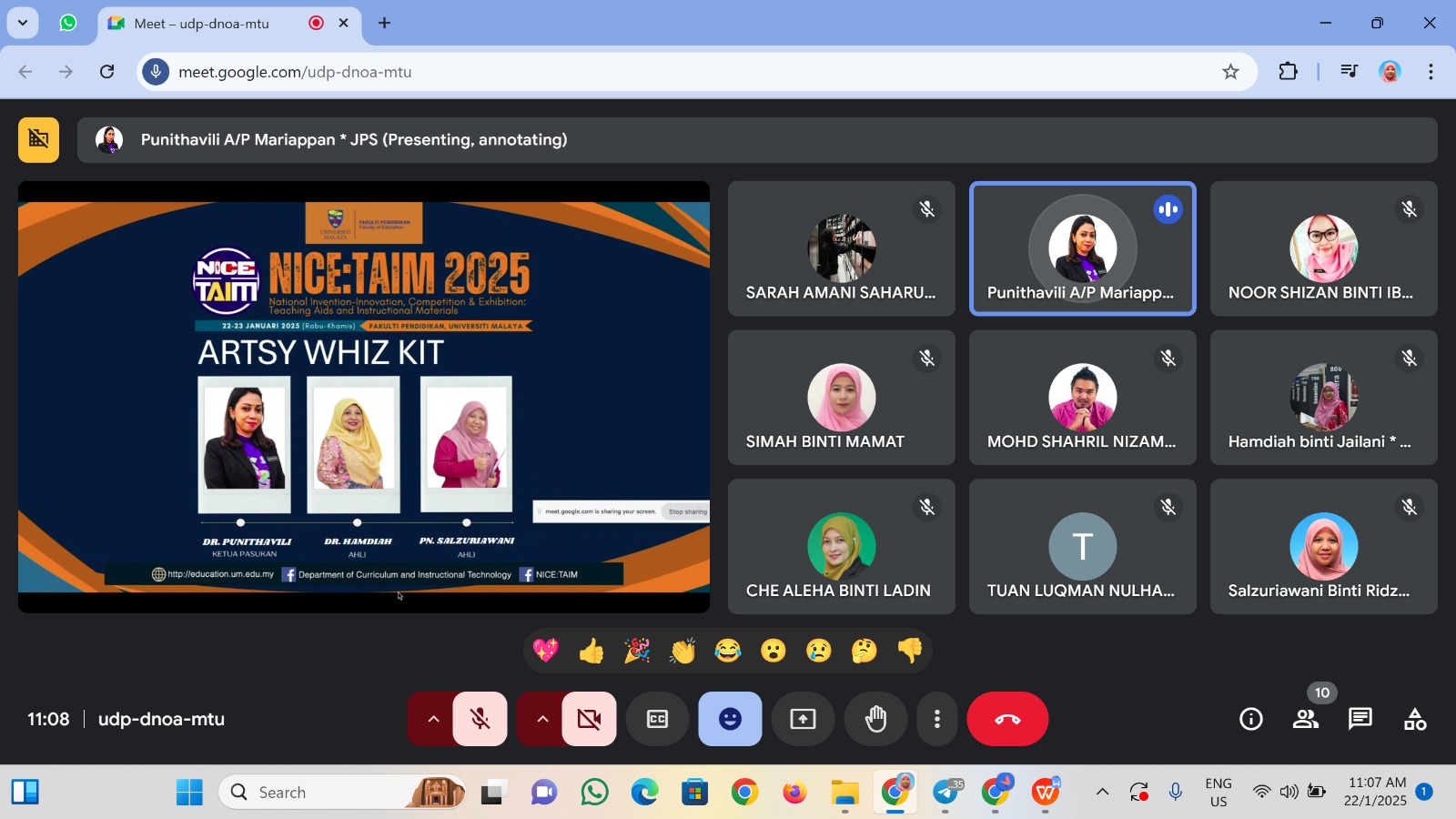Select CHE ALEHA BINTI LADIN tile
This screenshot has width=1456, height=819.
click(842, 547)
